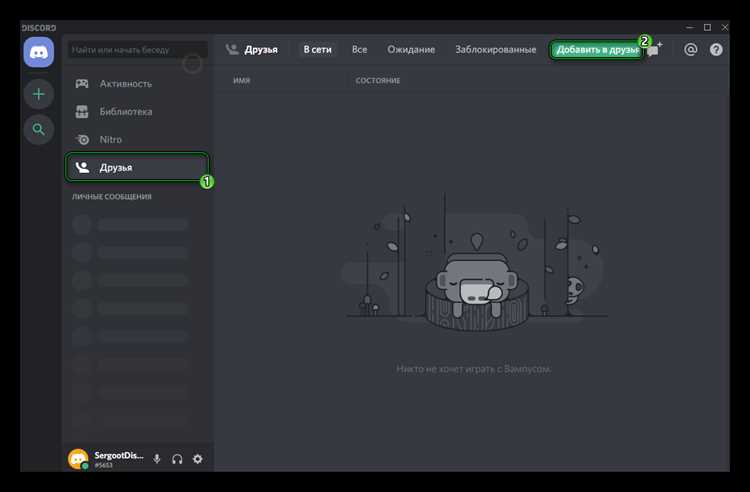750x492 pixels.
Task: Switch to Заблокированные tab
Action: click(496, 49)
